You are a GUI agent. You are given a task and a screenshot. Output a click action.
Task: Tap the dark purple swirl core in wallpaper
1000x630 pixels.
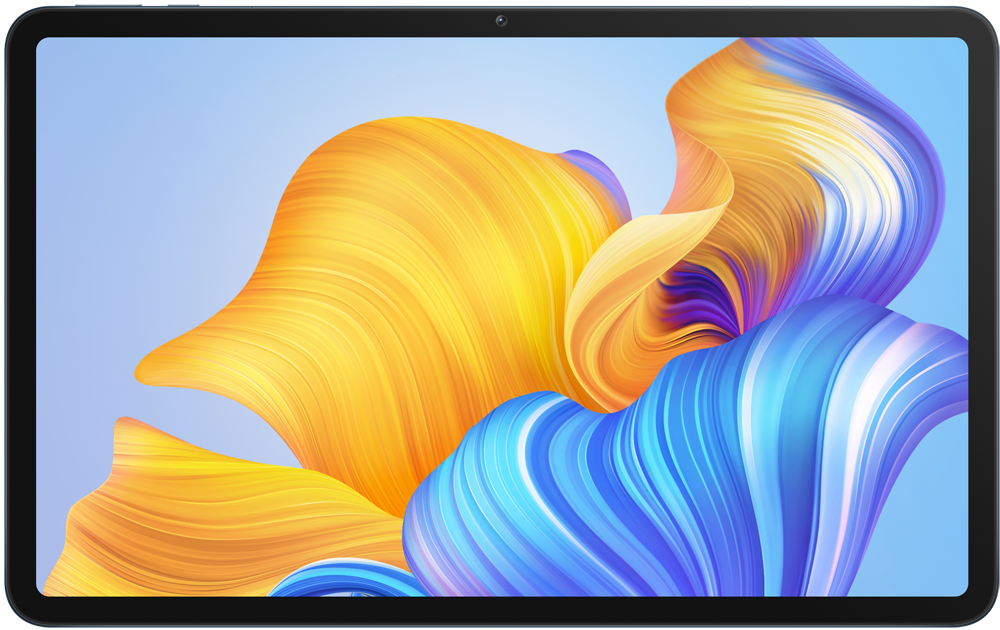700,292
